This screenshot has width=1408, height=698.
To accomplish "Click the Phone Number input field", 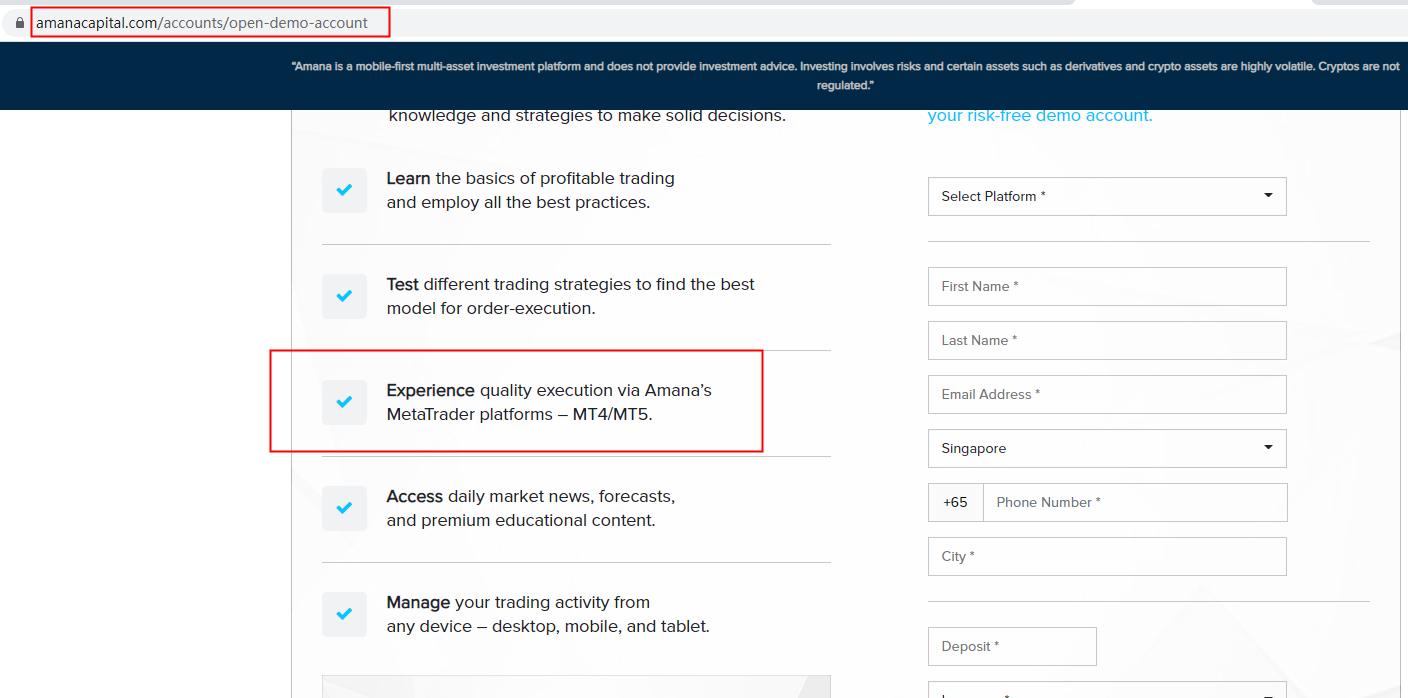I will [1134, 502].
